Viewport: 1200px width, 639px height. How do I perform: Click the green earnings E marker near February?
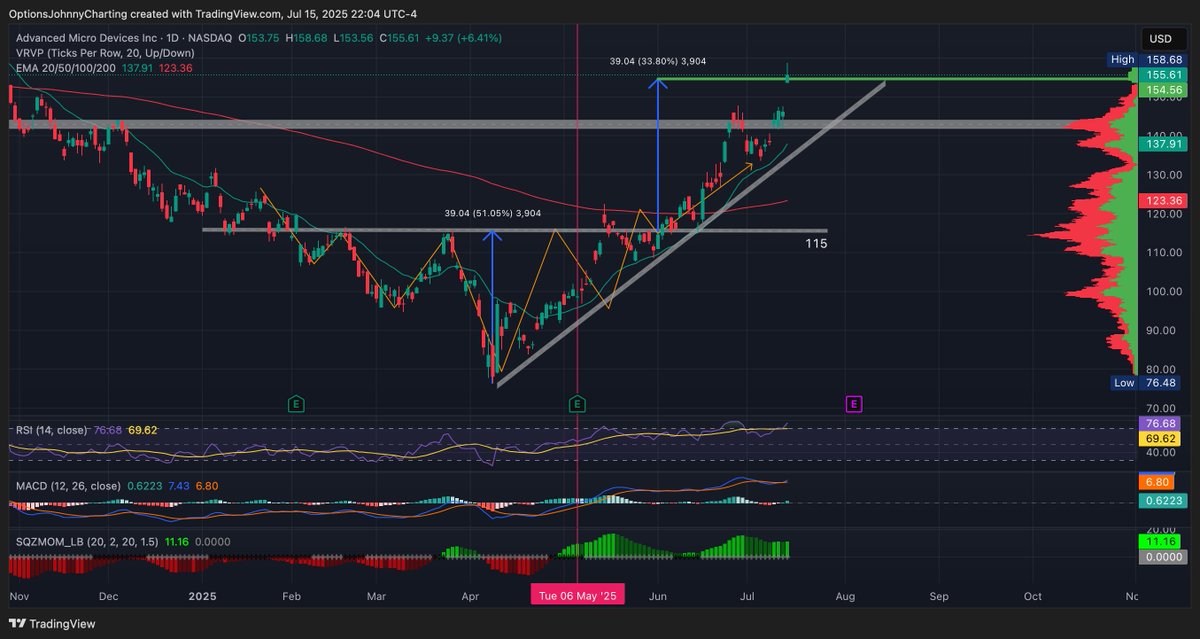(x=296, y=404)
